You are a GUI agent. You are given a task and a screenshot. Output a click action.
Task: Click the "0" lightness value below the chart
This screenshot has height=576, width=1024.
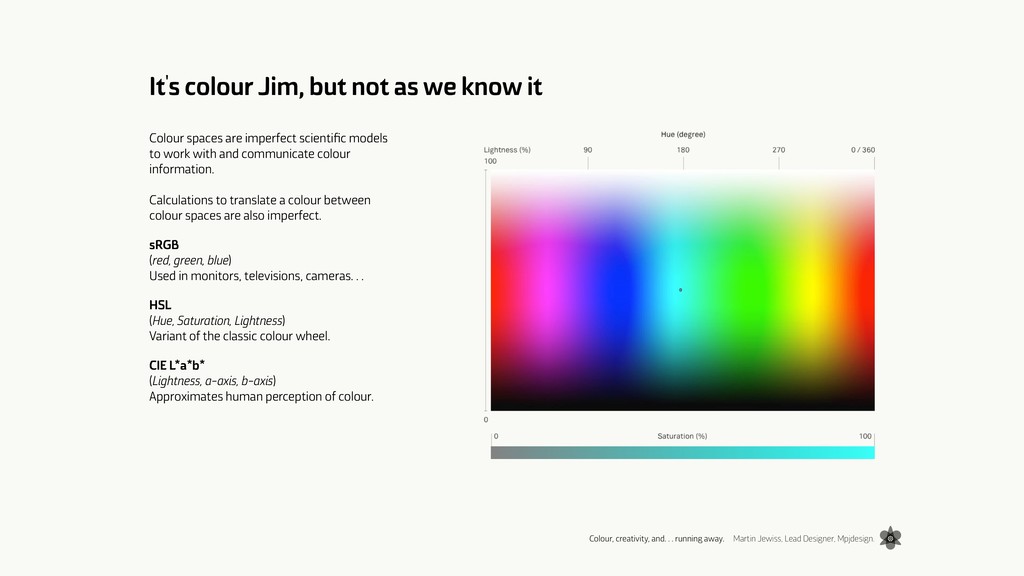(486, 420)
